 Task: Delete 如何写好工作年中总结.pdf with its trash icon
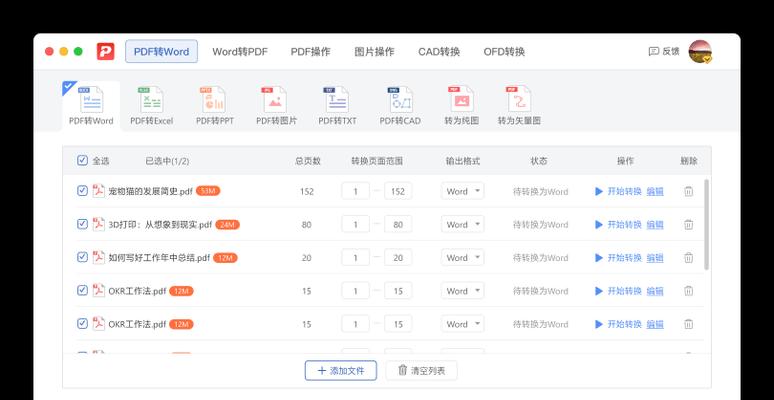pyautogui.click(x=688, y=257)
